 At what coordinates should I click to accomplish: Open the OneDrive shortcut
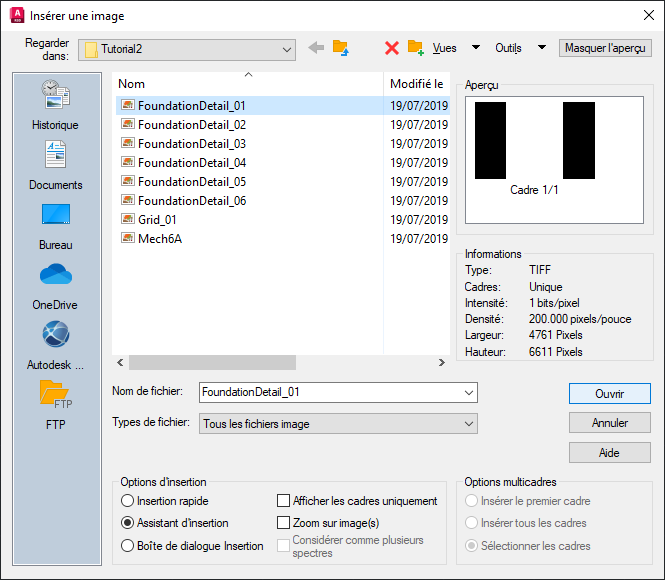tap(56, 286)
